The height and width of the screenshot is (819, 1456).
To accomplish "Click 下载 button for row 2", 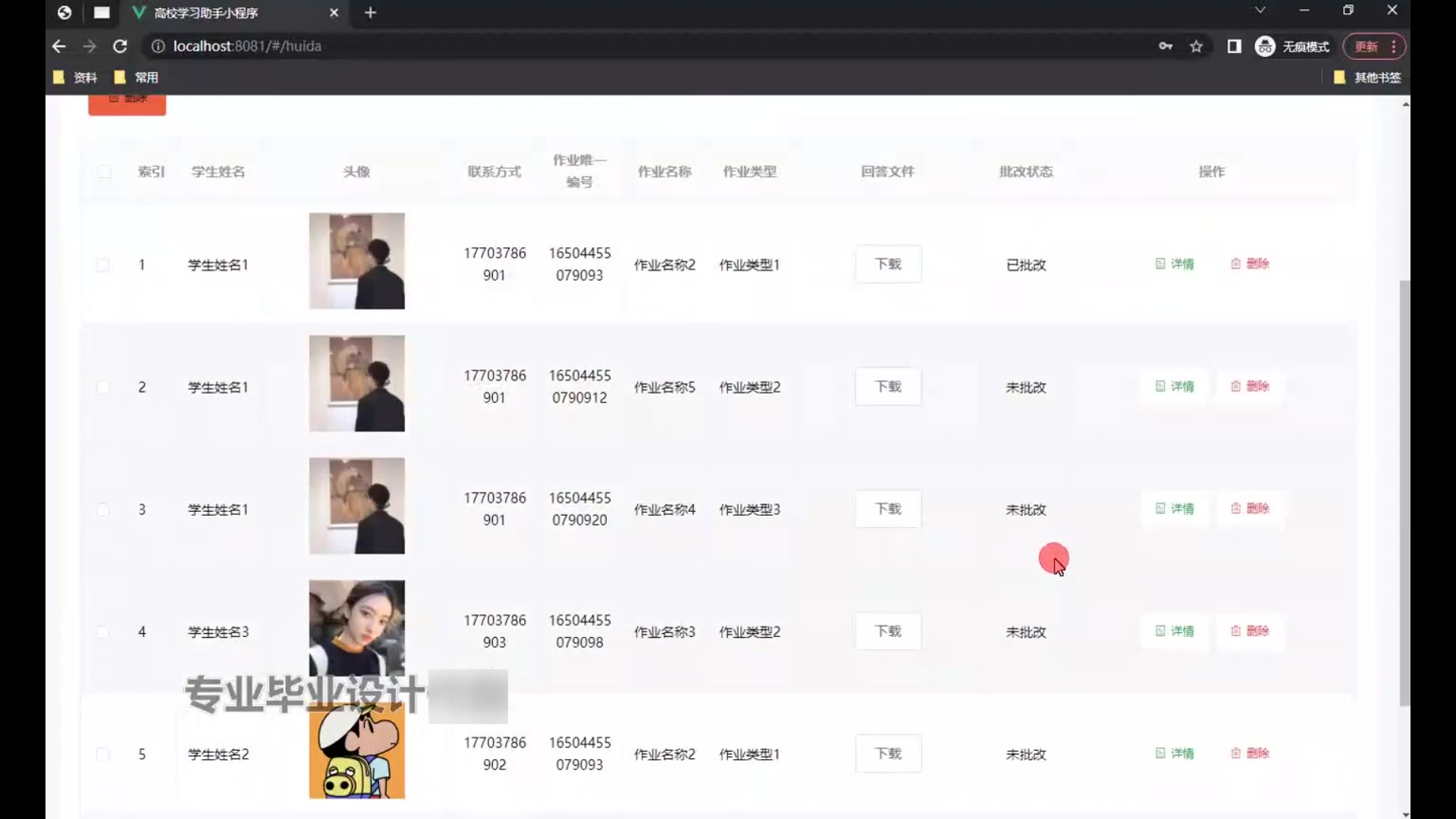I will point(888,387).
